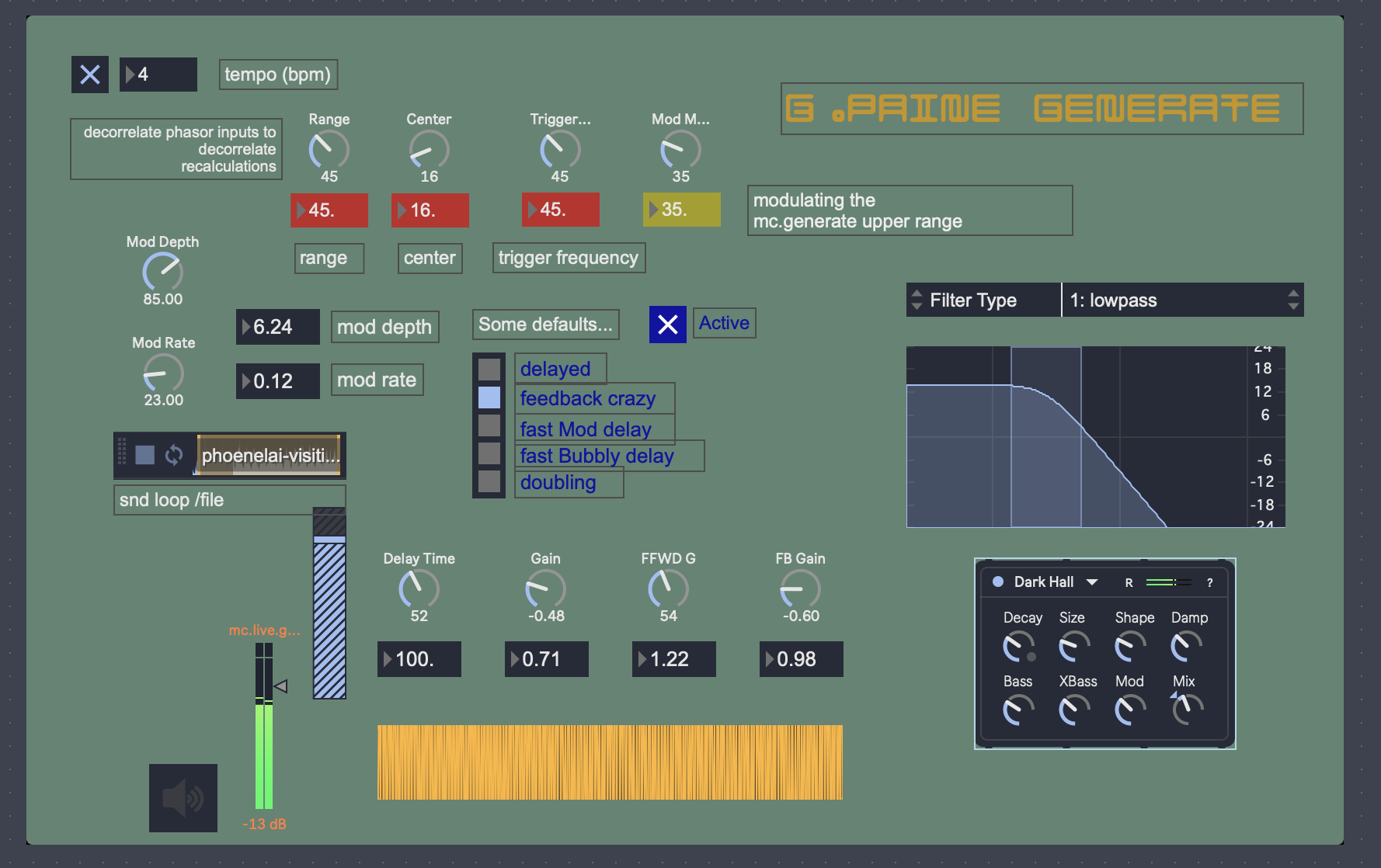This screenshot has height=868, width=1381.
Task: Click the Filter Type label stepper arrows
Action: (x=917, y=300)
